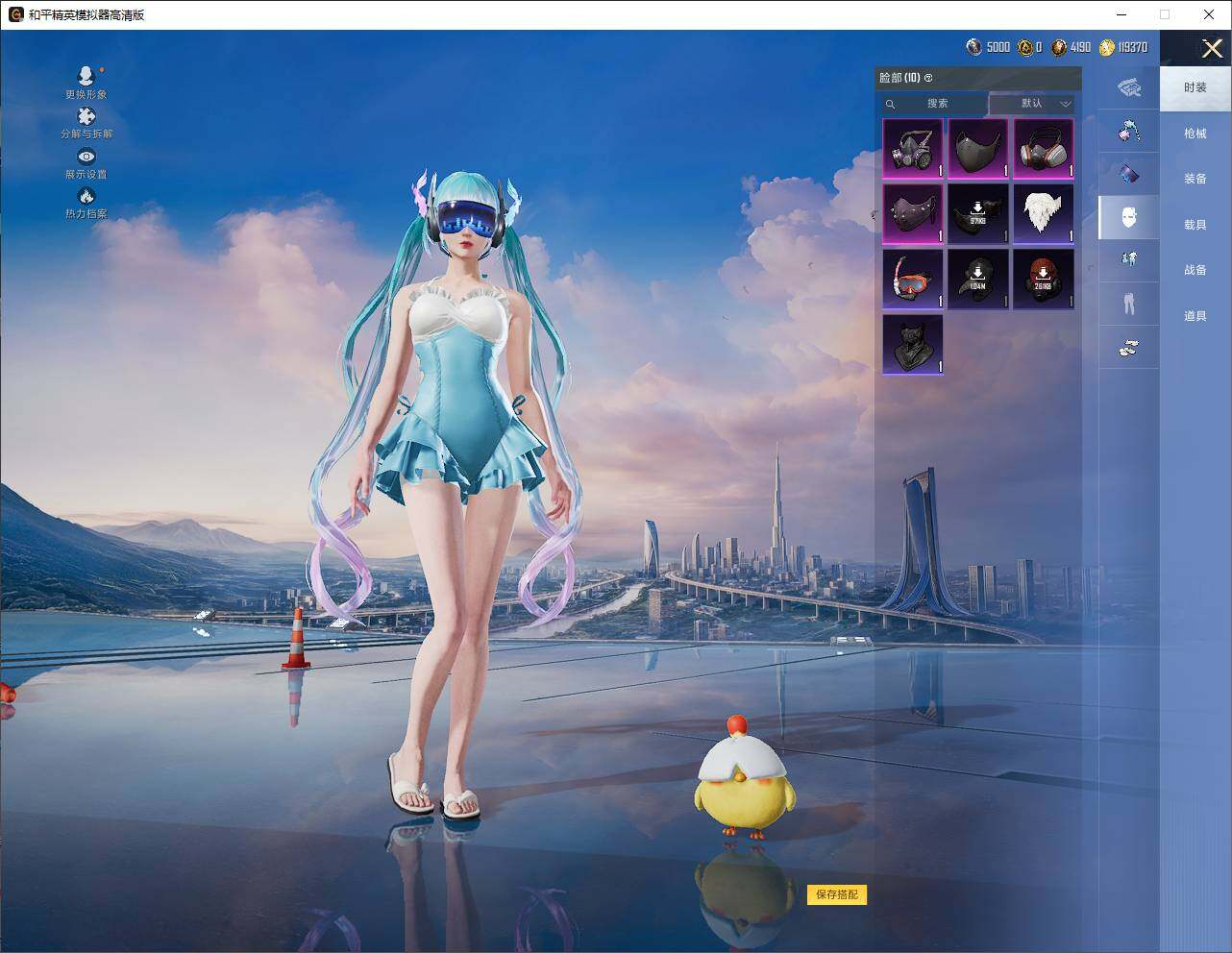Viewport: 1232px width, 953px height.
Task: Select the hair accessory category icon
Action: click(x=1129, y=132)
